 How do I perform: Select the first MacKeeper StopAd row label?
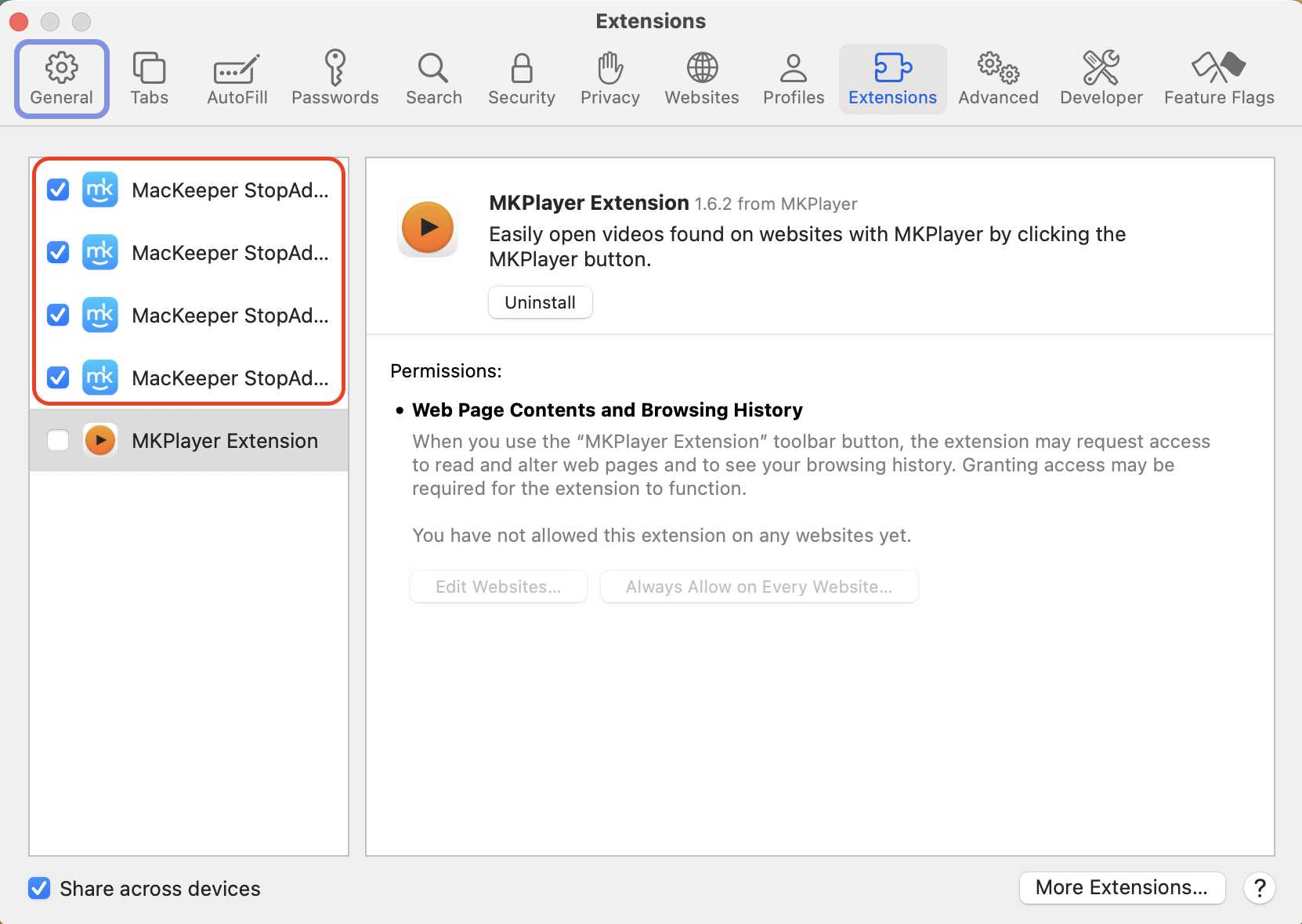coord(230,190)
